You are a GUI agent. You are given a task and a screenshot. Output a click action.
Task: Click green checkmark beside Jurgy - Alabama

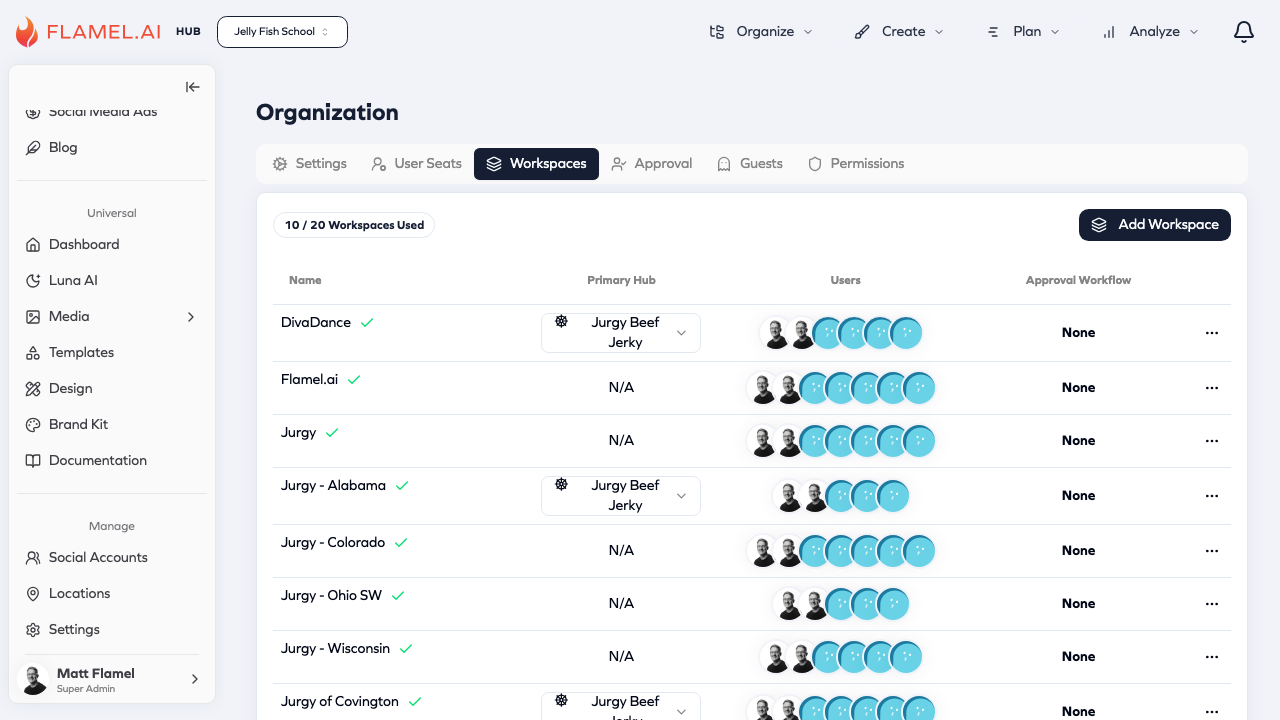click(402, 486)
